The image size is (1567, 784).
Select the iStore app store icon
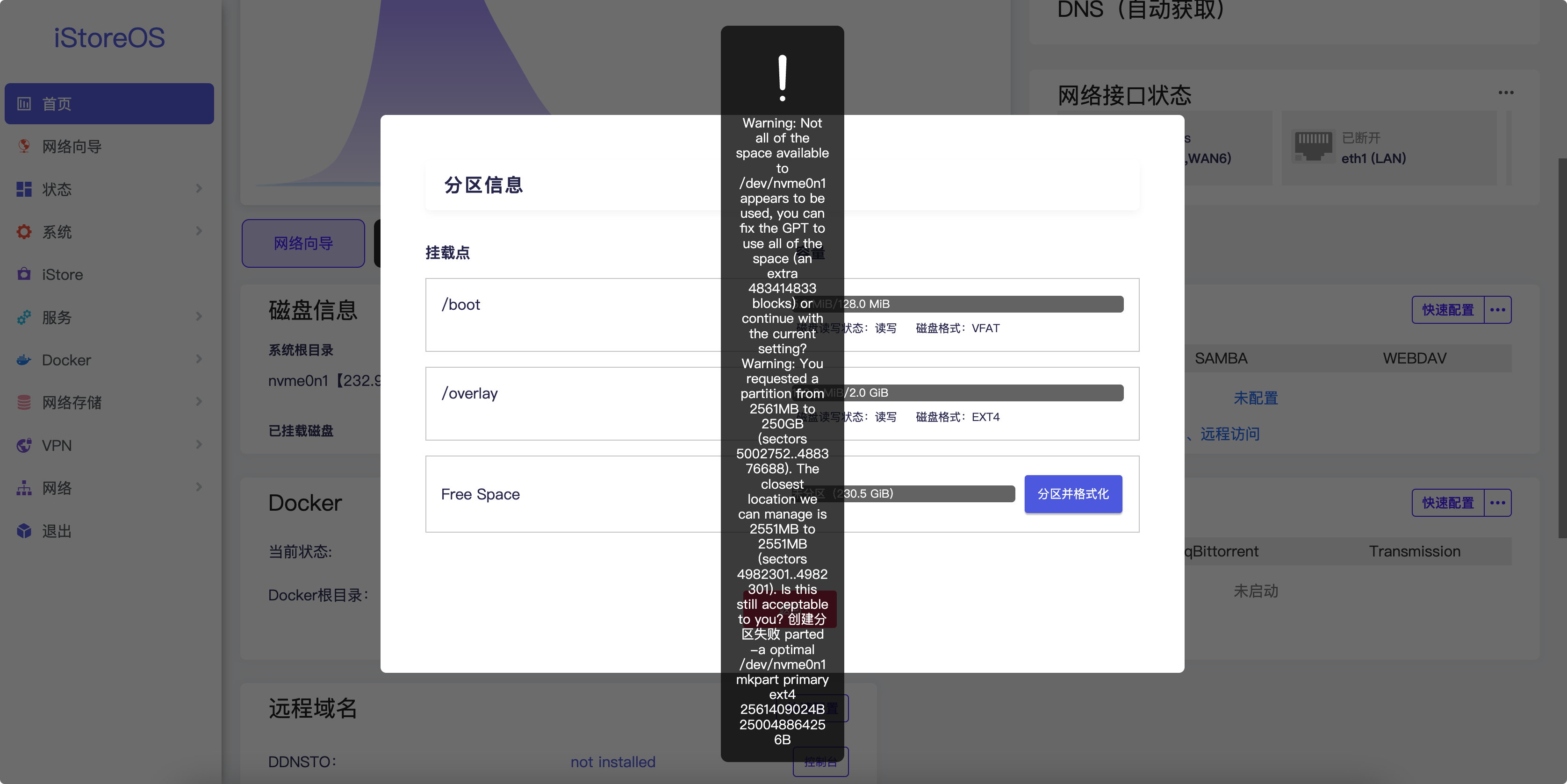point(24,274)
